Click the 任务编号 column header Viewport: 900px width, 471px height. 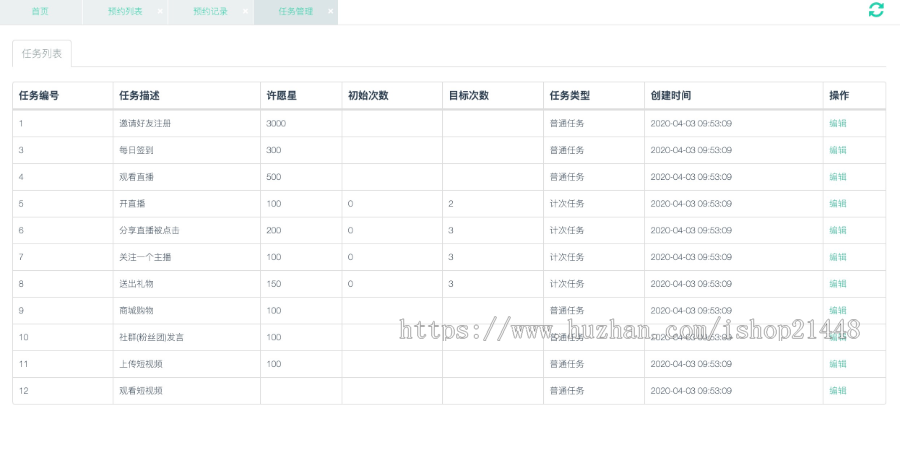coord(39,96)
